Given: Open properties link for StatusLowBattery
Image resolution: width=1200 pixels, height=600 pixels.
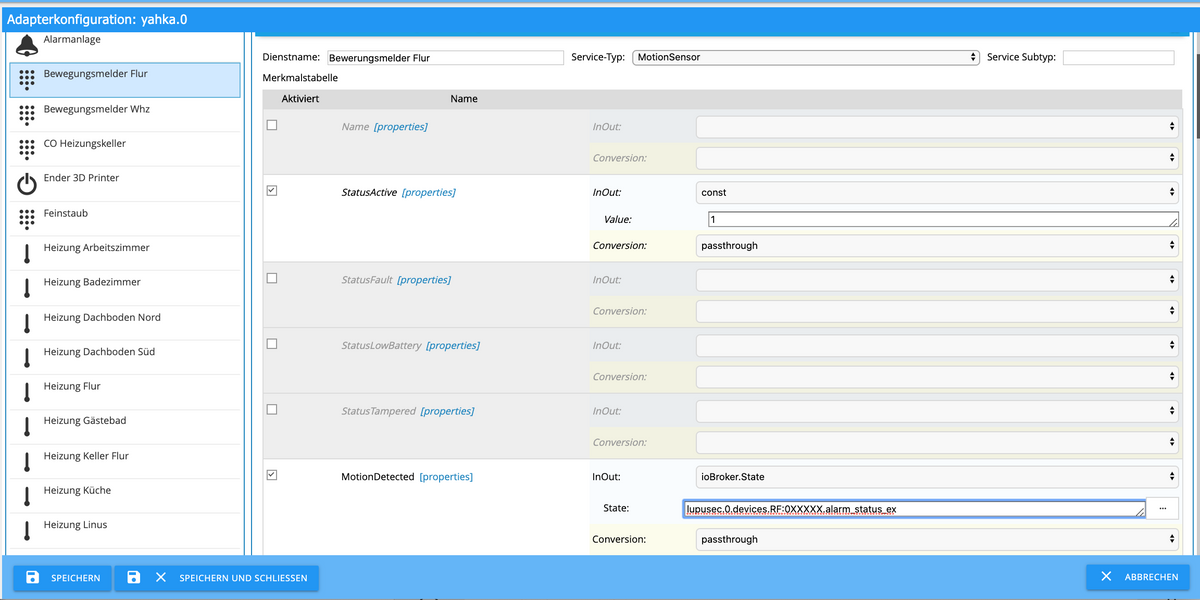Looking at the screenshot, I should [x=453, y=345].
